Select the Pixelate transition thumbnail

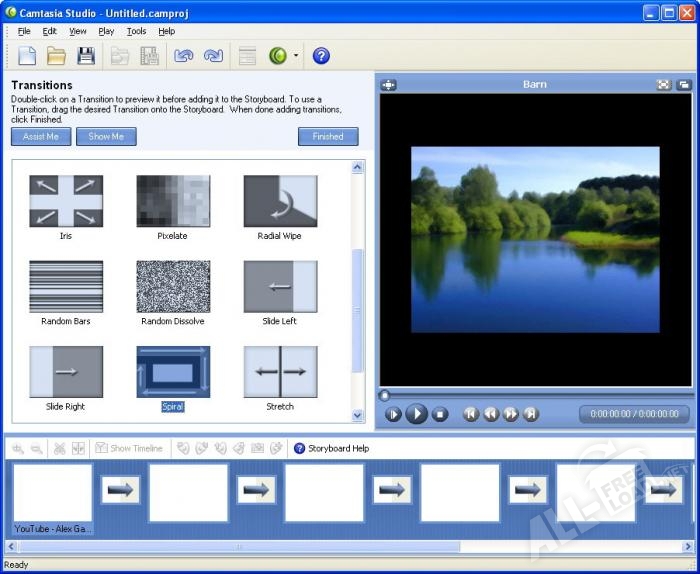(x=173, y=201)
